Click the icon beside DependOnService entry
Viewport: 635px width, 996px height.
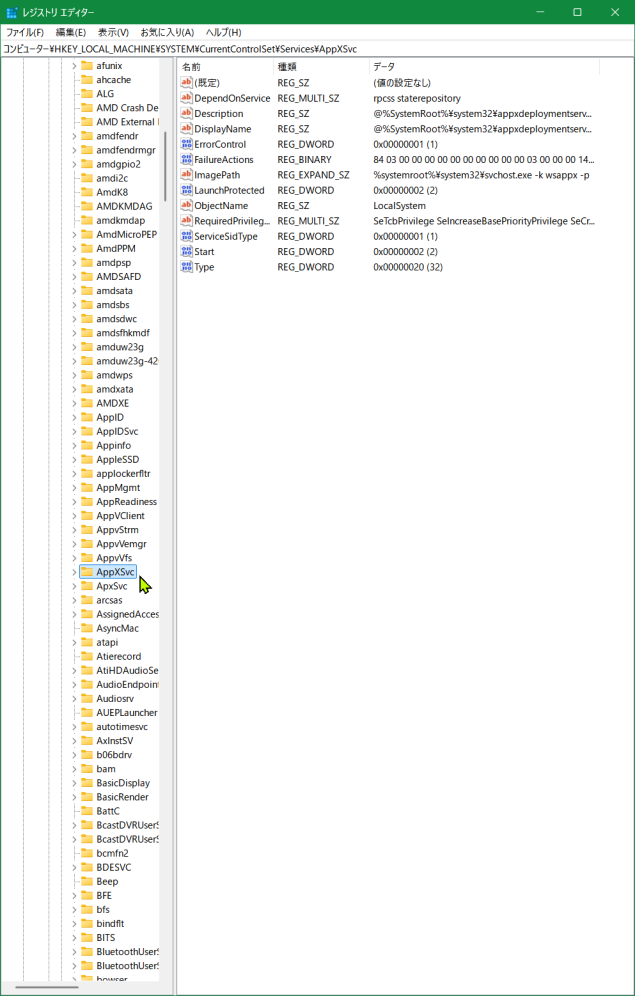186,98
